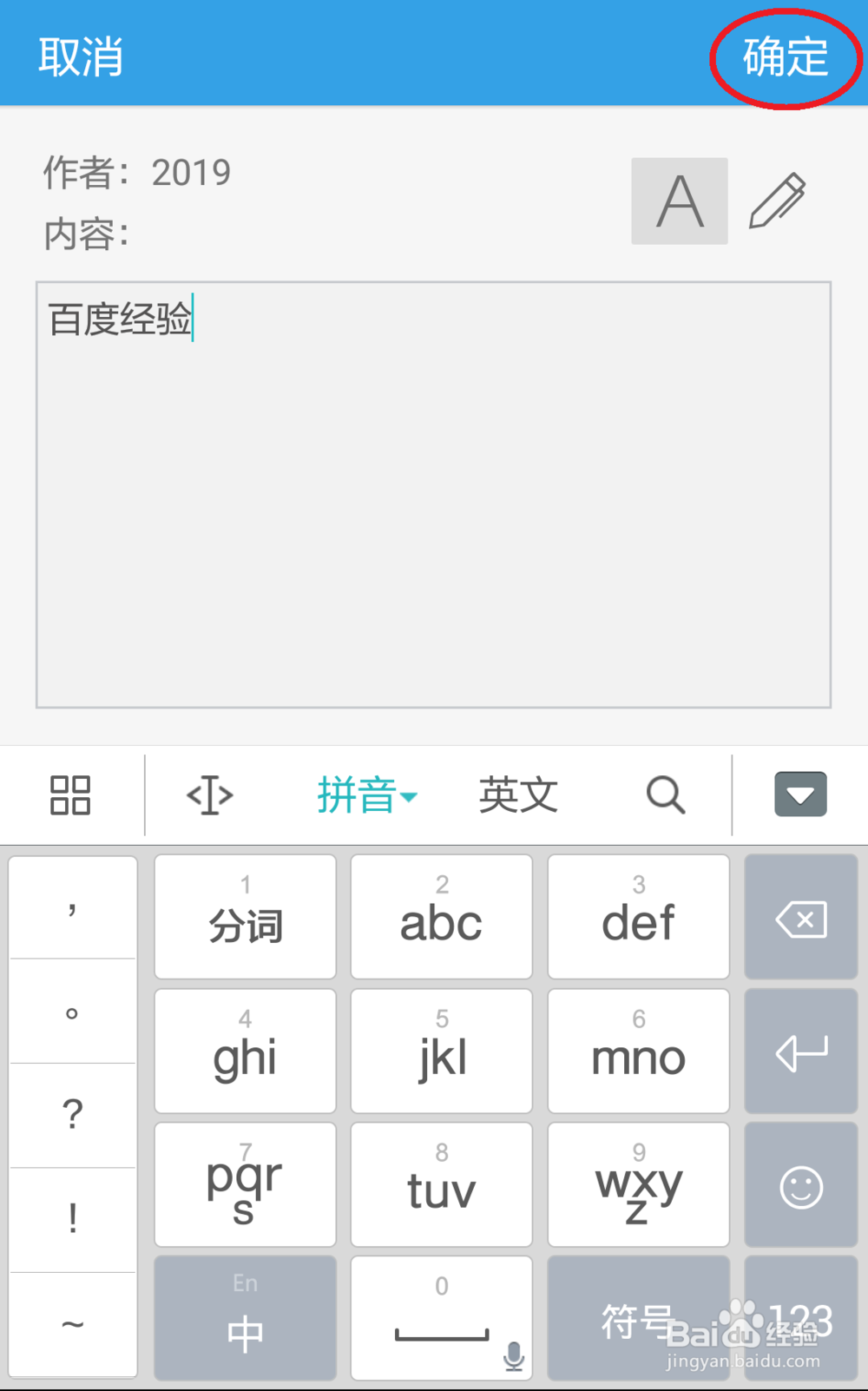Collapse the keyboard with down arrow

coord(800,794)
